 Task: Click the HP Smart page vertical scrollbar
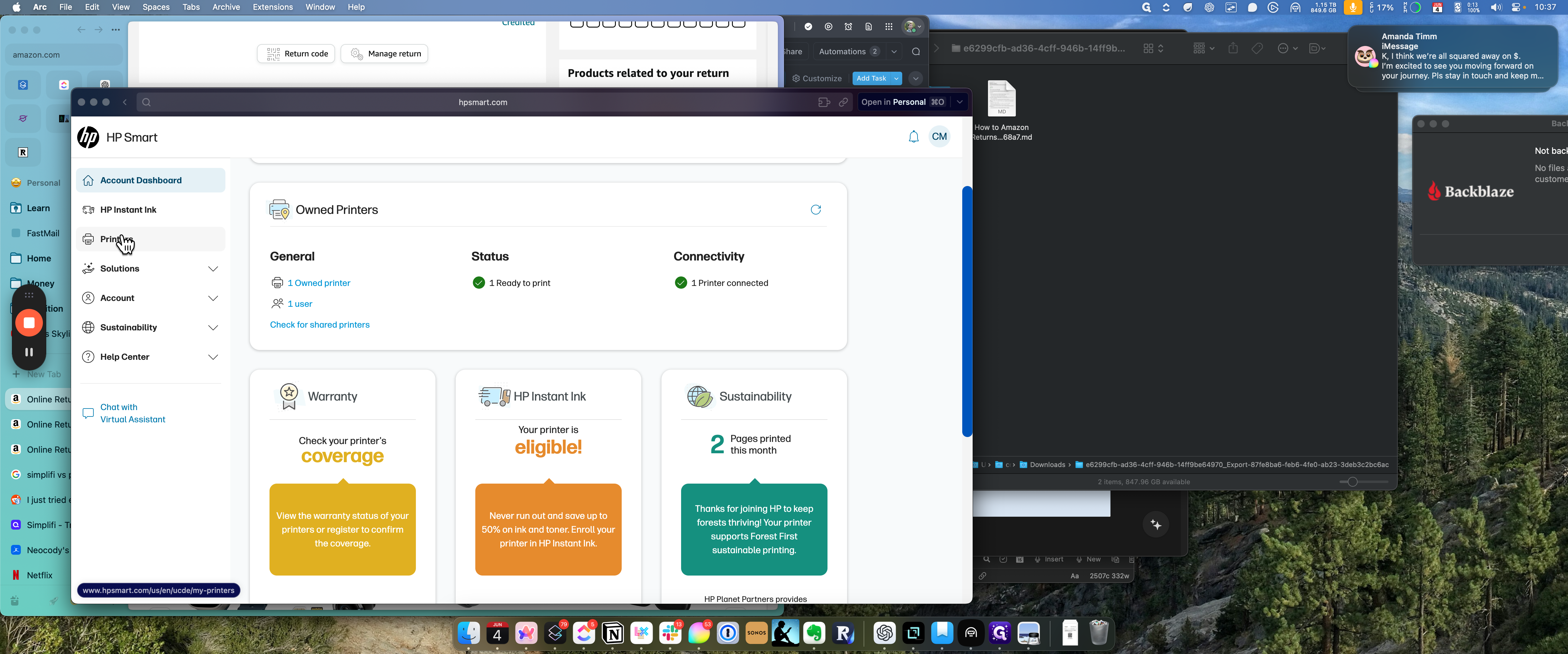967,311
